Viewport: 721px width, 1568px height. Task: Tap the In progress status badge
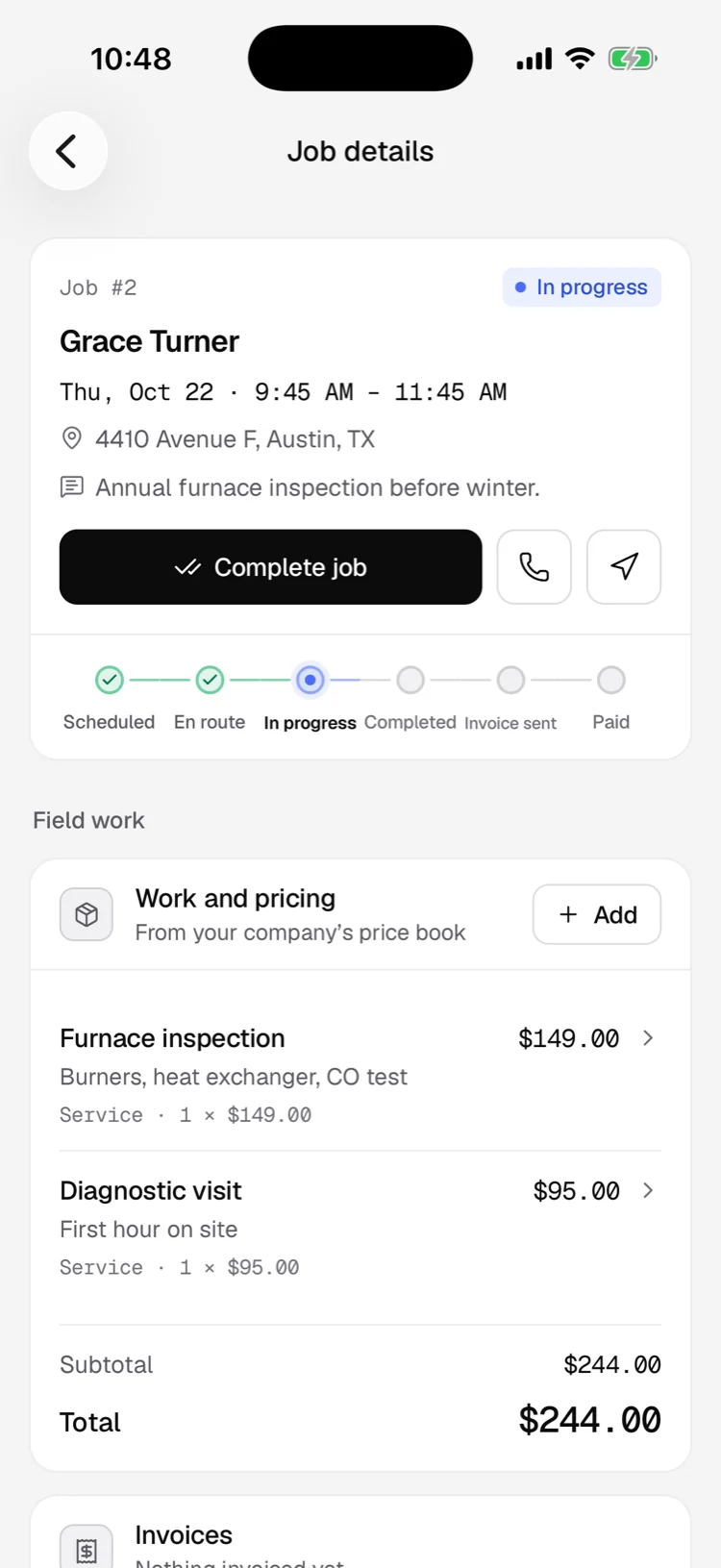(582, 287)
